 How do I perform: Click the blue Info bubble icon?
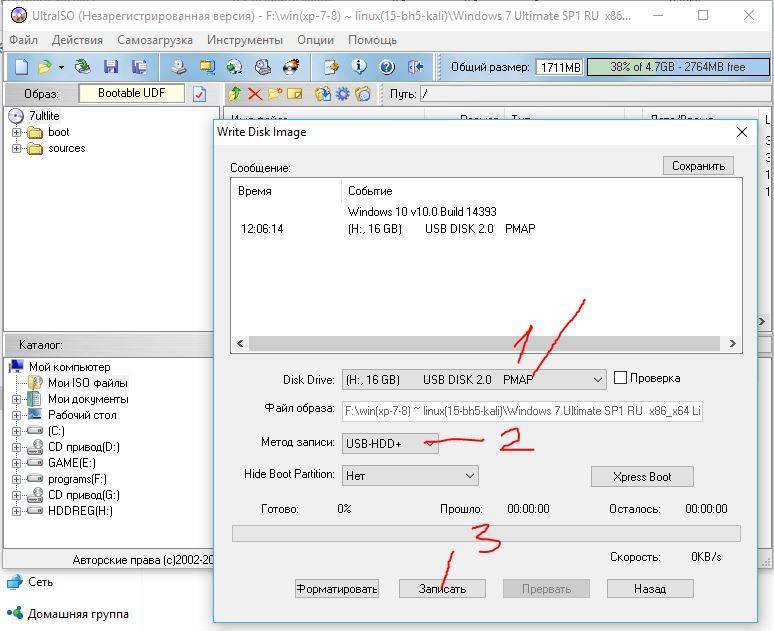tap(359, 67)
